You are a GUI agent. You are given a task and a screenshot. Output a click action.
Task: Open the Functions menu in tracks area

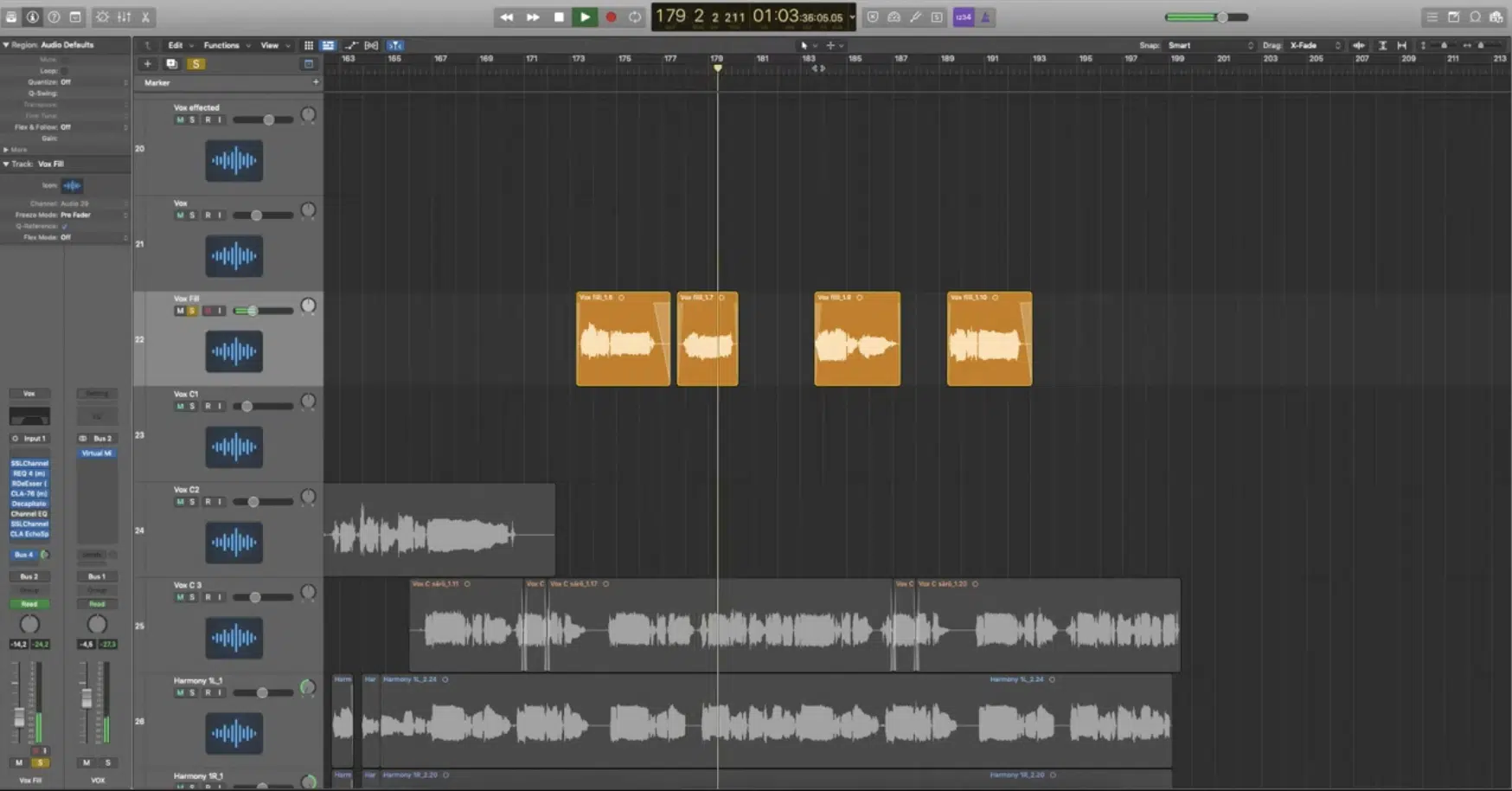pyautogui.click(x=226, y=45)
